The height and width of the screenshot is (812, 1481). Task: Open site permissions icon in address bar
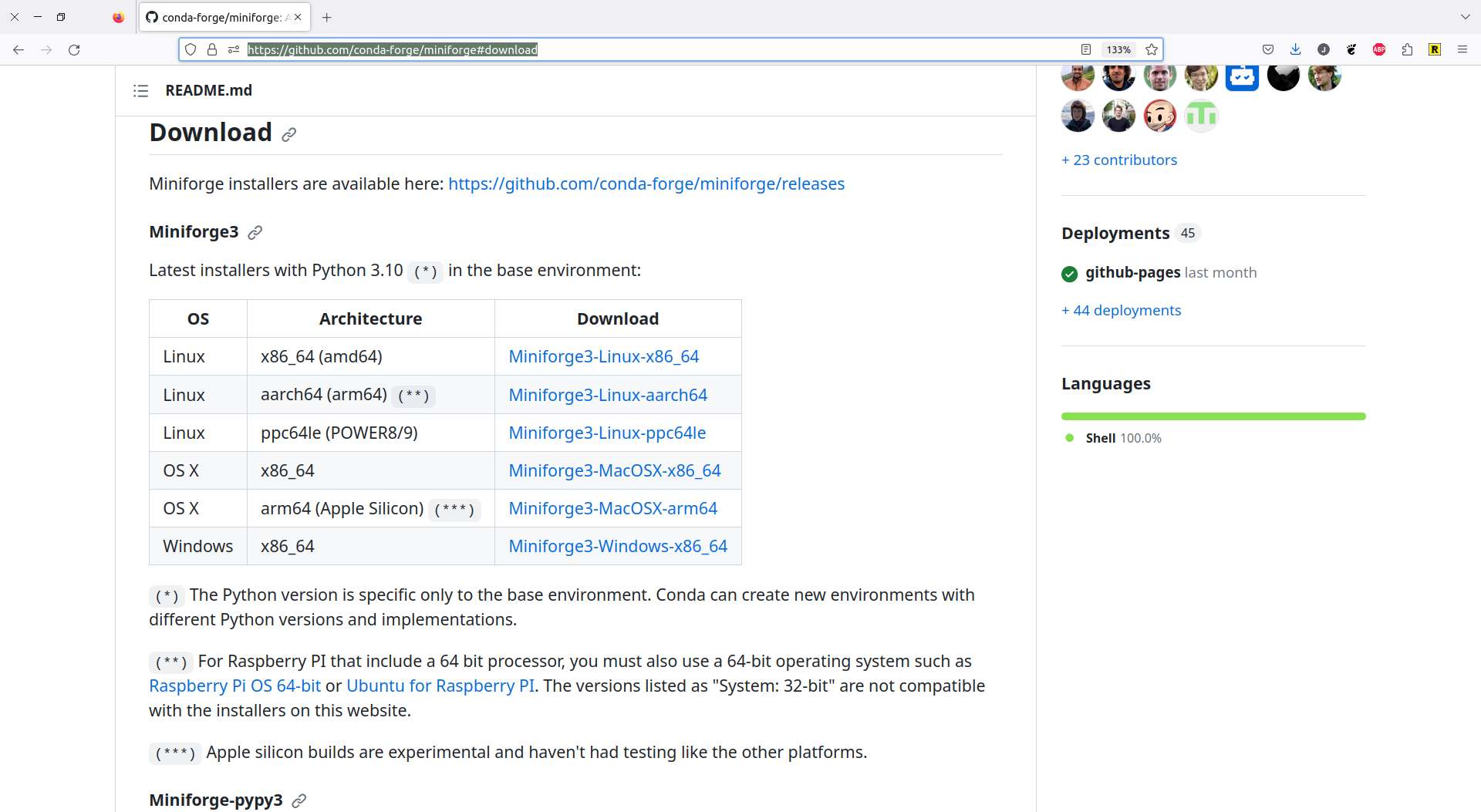tap(234, 49)
